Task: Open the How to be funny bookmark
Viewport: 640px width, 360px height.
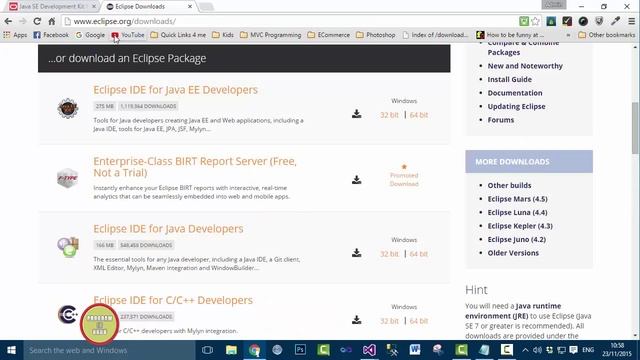Action: 510,35
